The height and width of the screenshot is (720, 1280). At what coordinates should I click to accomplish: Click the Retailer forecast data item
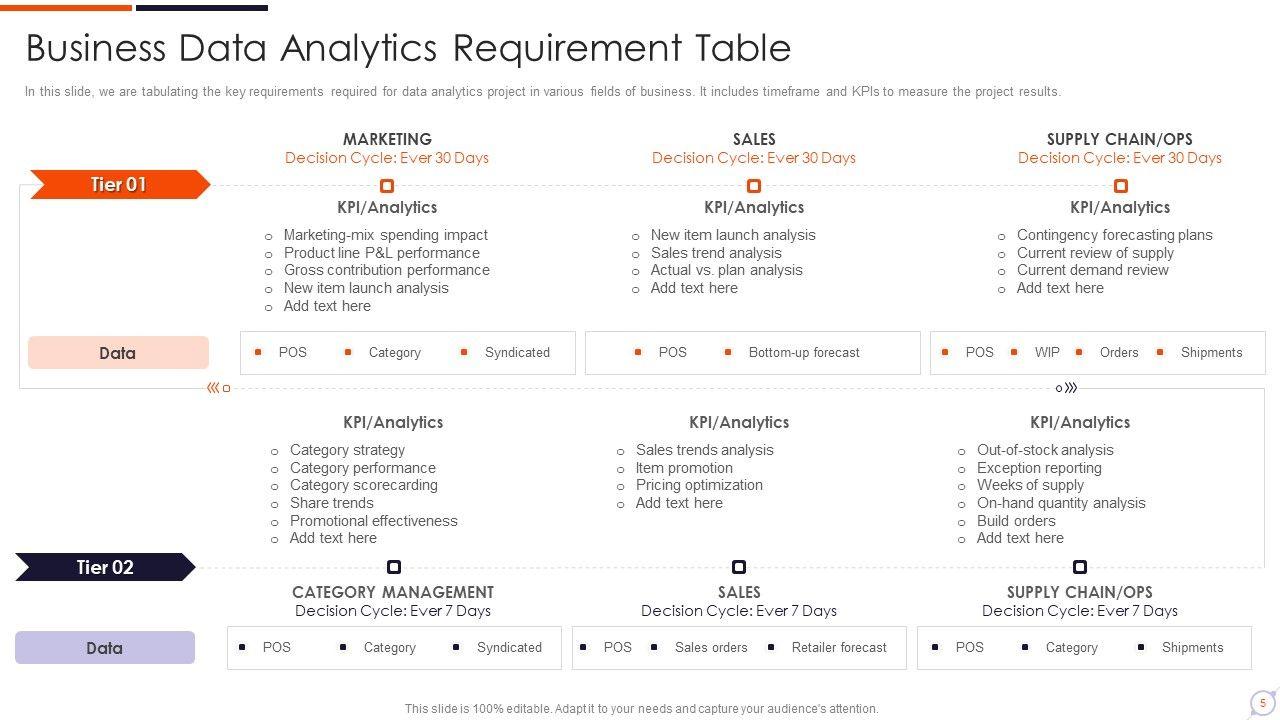coord(839,648)
